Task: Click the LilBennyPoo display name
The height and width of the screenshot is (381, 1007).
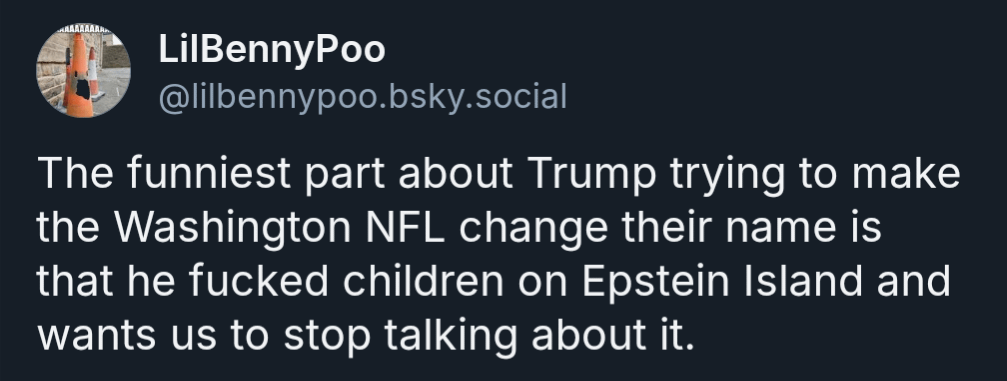Action: click(x=272, y=51)
